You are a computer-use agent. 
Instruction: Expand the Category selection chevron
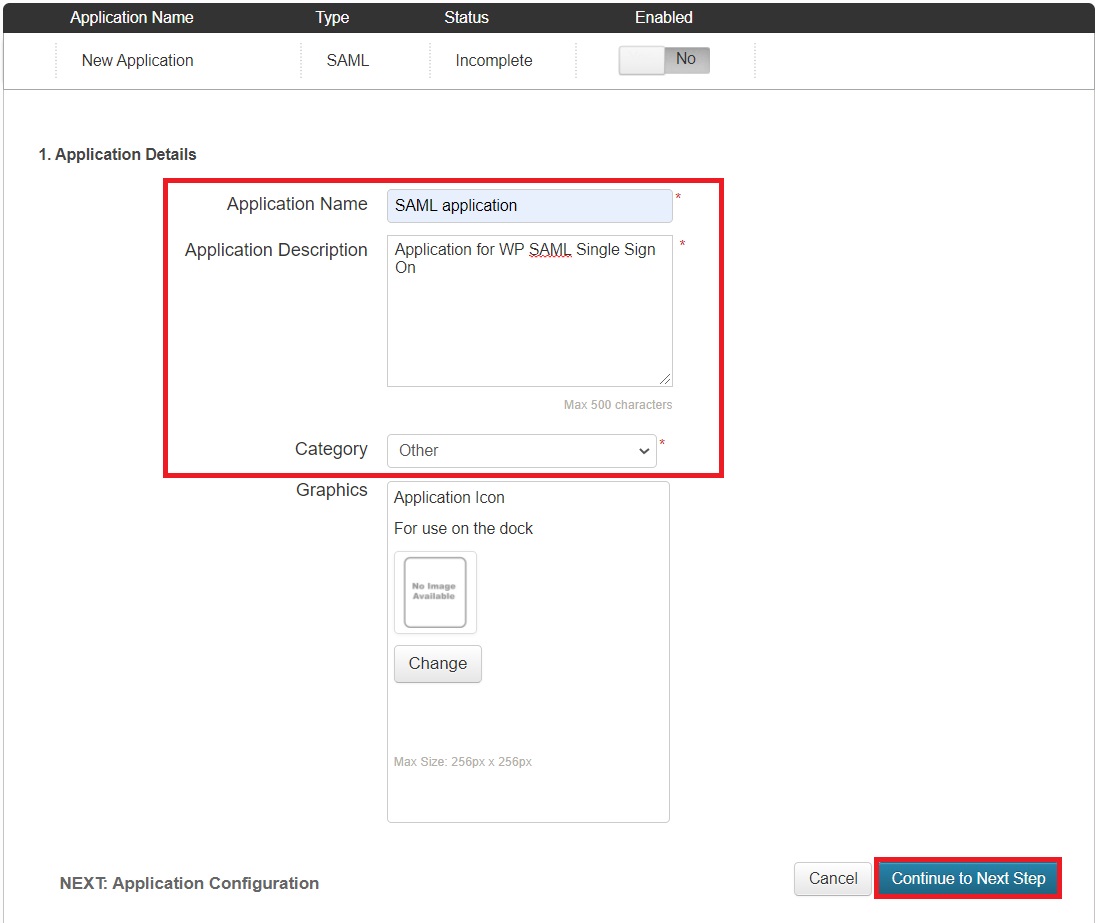[x=645, y=450]
